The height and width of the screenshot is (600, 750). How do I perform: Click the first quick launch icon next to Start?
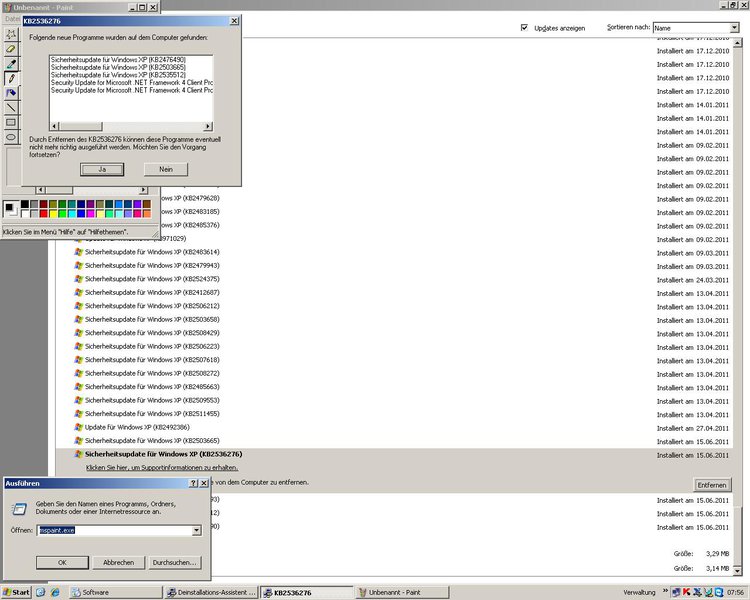[x=41, y=592]
